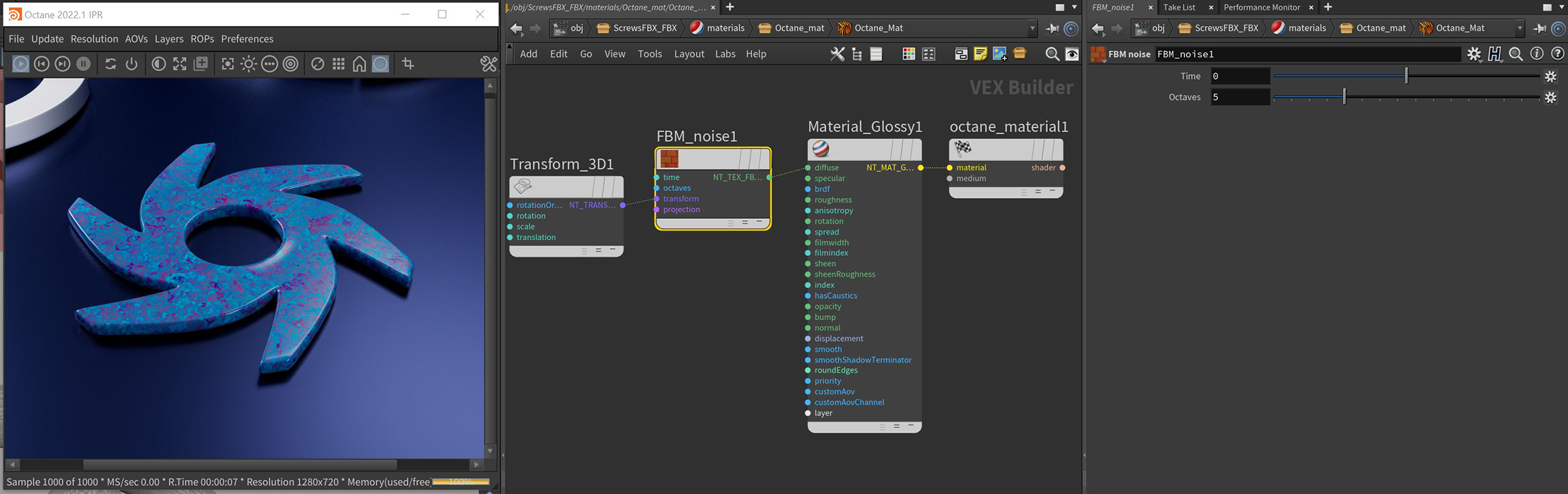Open the parameter gear menu for FBM_noise1
Image resolution: width=1568 pixels, height=494 pixels.
pos(1474,54)
